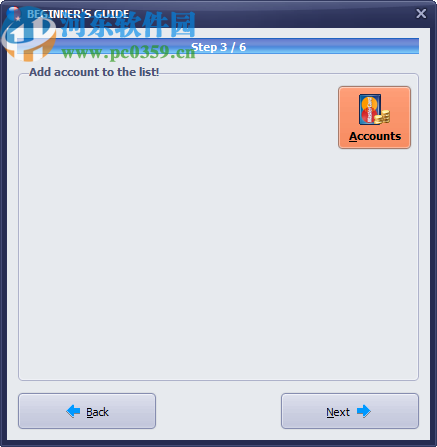Click the gold coins on the Accounts icon
437x447 pixels.
[382, 117]
